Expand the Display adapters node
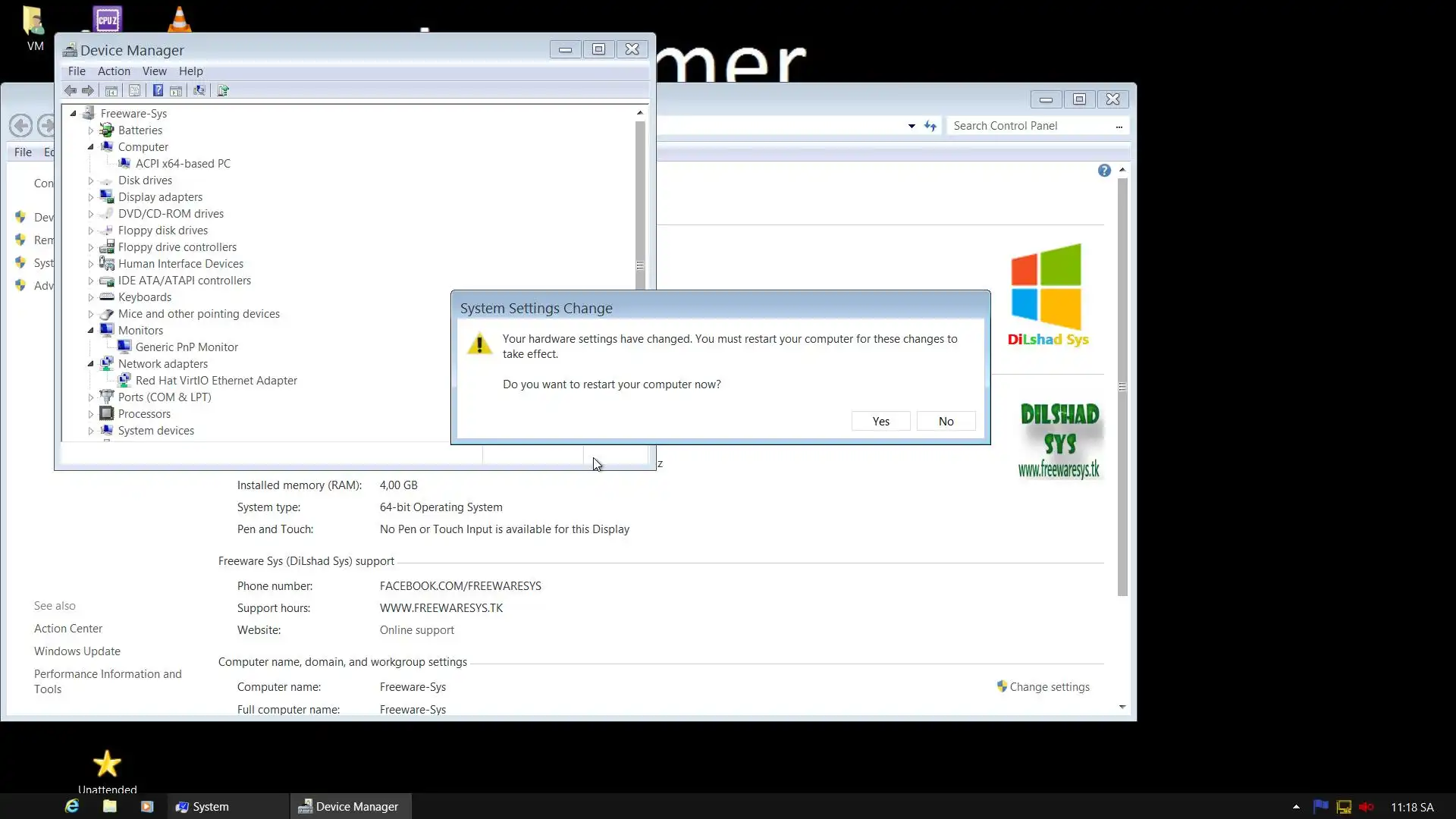The width and height of the screenshot is (1456, 819). click(91, 197)
